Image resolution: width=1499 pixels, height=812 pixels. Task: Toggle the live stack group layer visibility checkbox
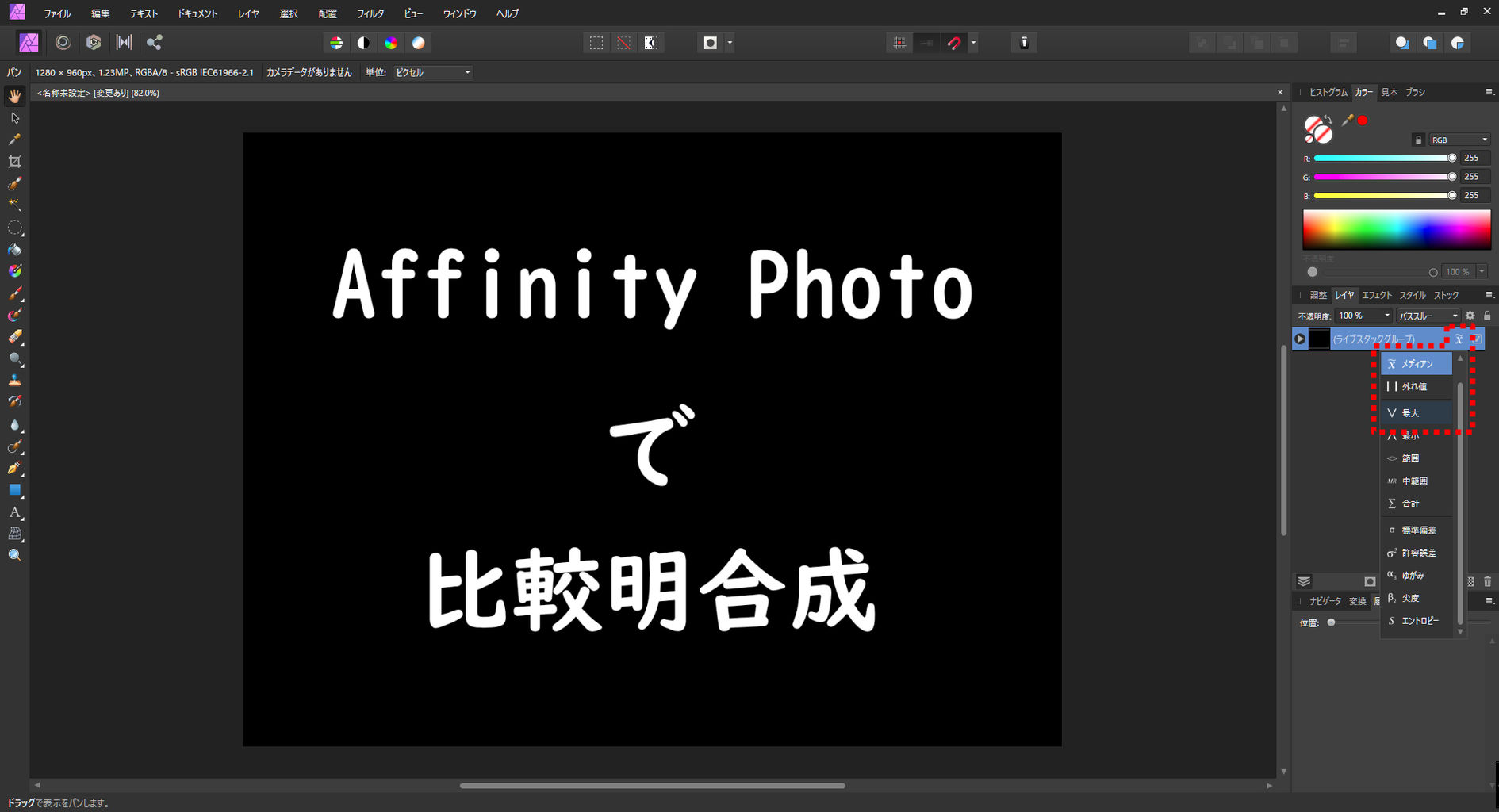(x=1477, y=339)
